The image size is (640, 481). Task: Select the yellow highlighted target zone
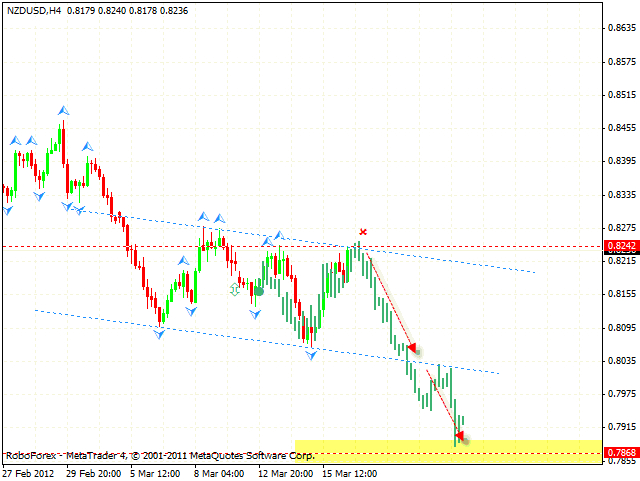(x=450, y=448)
